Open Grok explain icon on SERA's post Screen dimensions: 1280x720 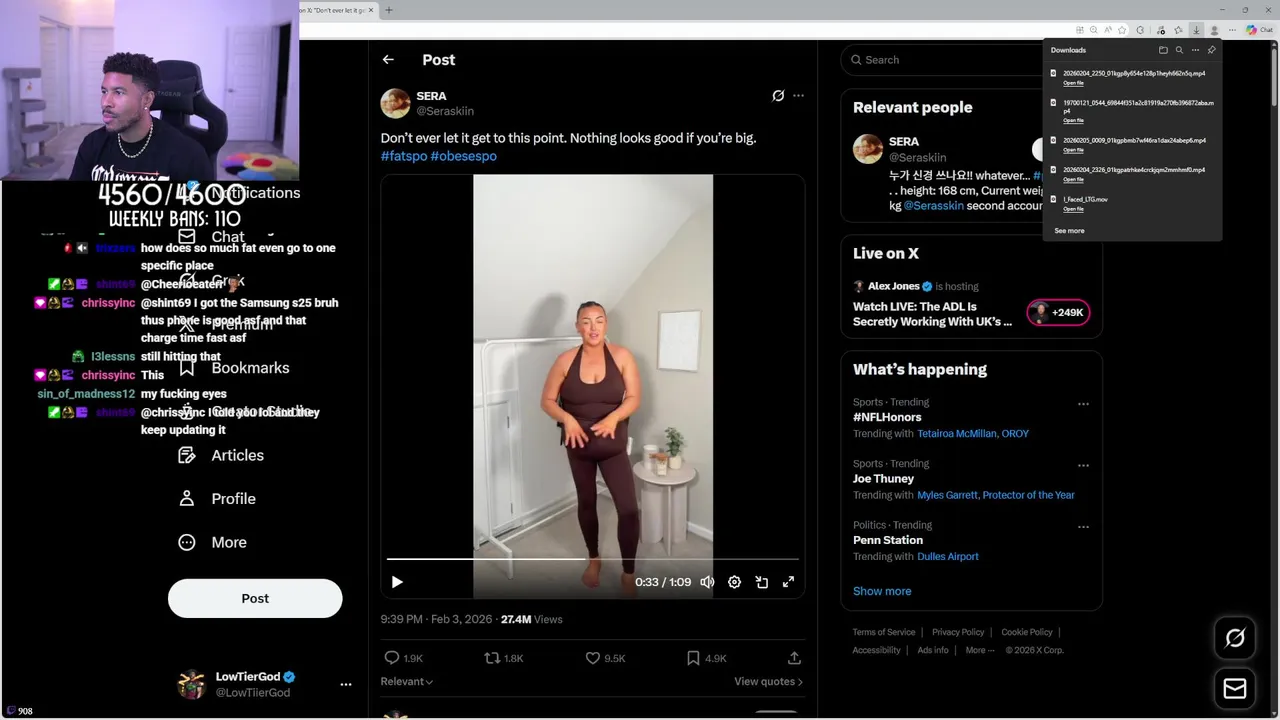[x=778, y=96]
